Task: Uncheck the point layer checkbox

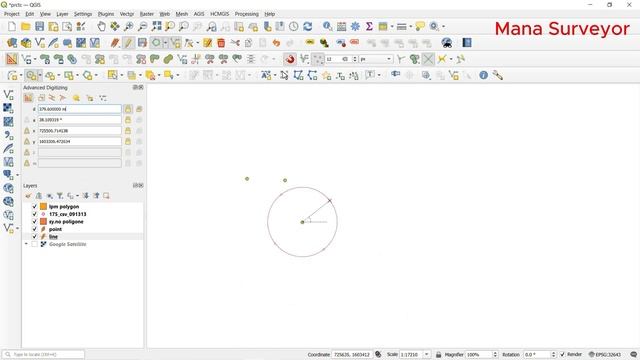Action: [x=35, y=229]
